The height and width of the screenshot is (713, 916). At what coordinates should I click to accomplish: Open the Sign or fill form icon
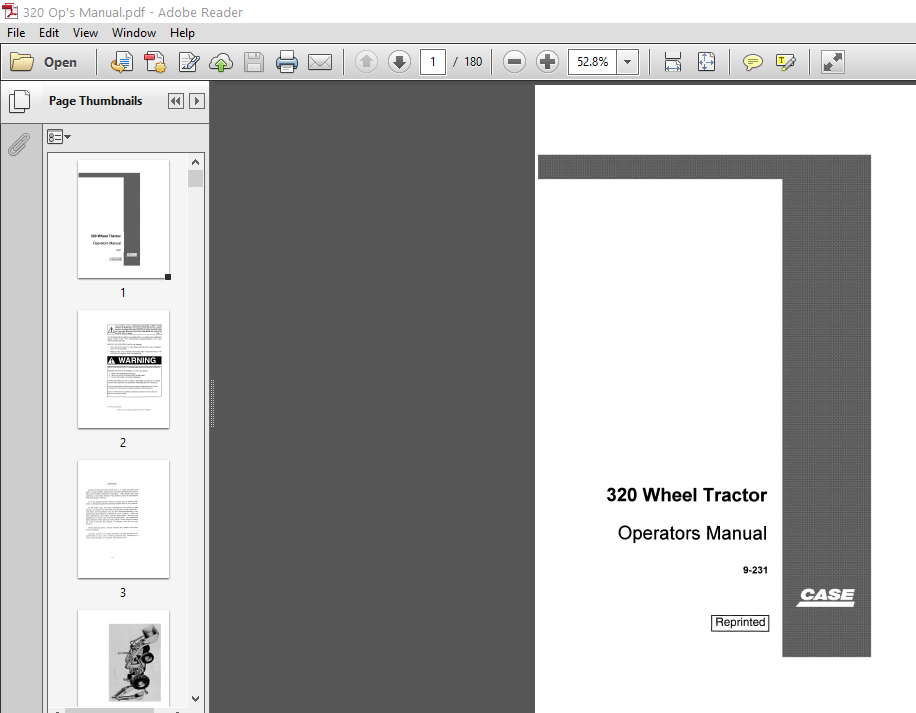189,62
